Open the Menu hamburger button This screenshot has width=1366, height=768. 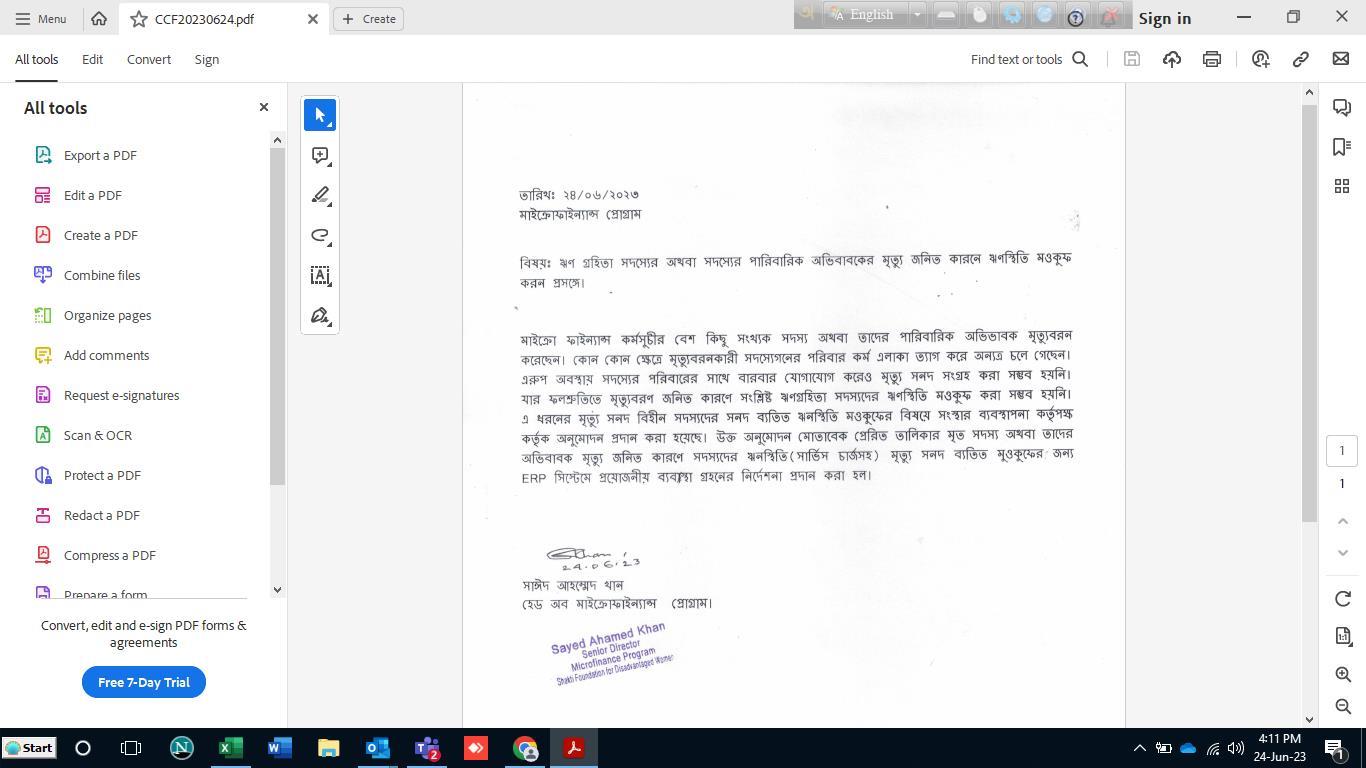[x=40, y=18]
